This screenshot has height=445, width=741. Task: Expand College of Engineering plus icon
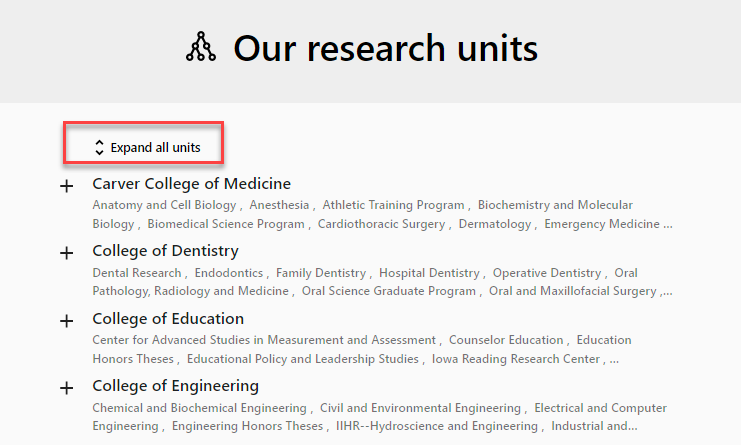pos(67,388)
